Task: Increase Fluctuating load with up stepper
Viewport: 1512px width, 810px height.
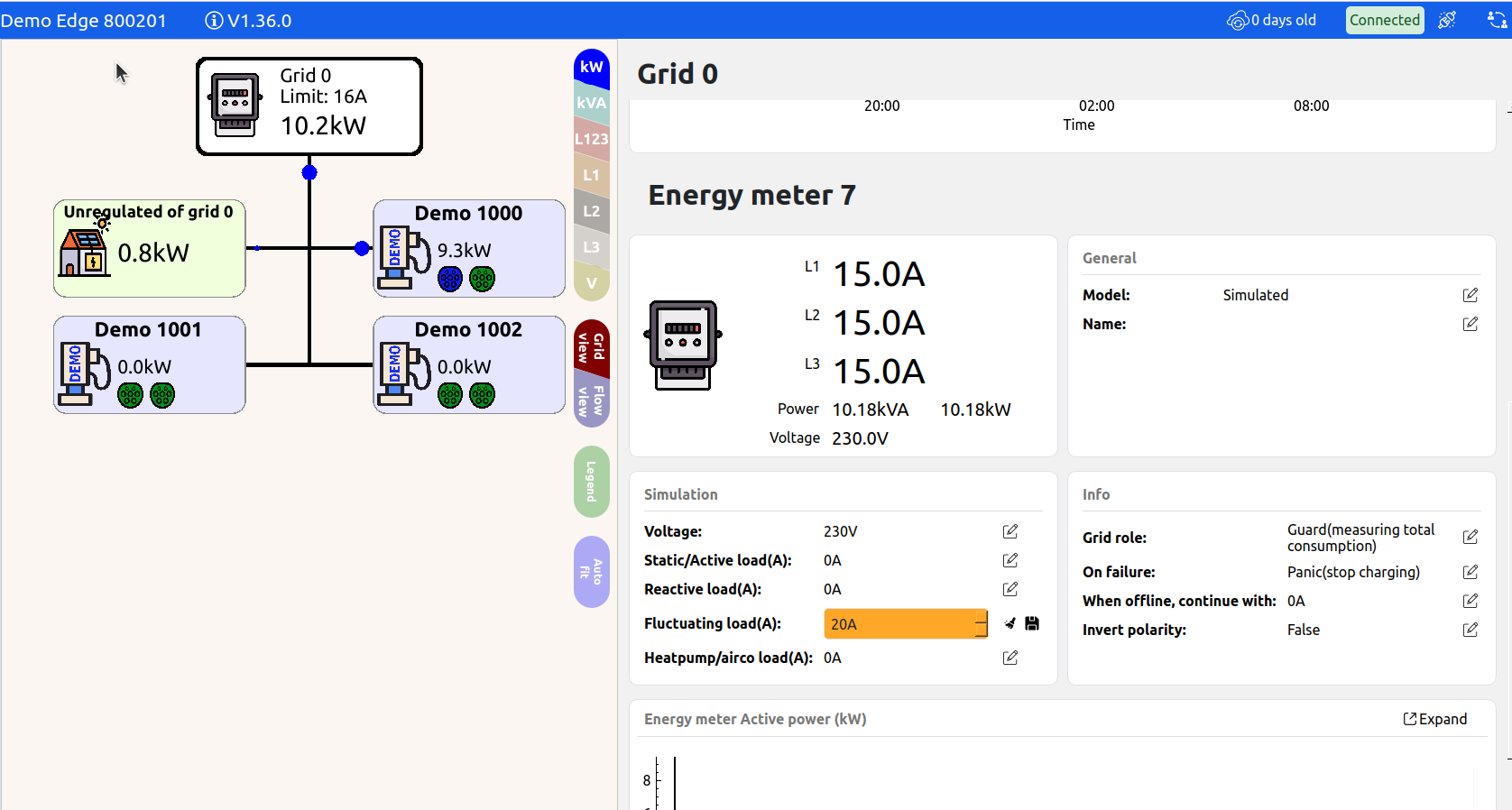Action: pos(982,617)
